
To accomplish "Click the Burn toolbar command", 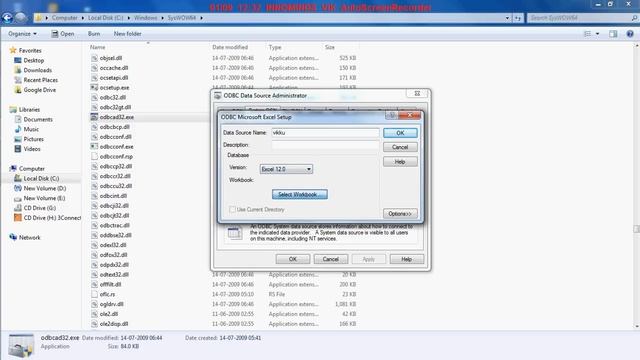I will click(x=94, y=34).
